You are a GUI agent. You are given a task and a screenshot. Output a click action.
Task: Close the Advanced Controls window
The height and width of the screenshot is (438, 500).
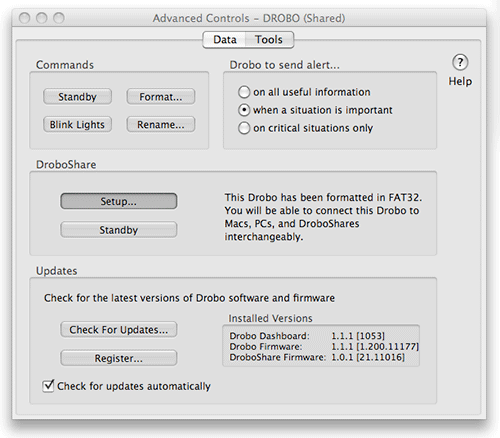point(24,18)
